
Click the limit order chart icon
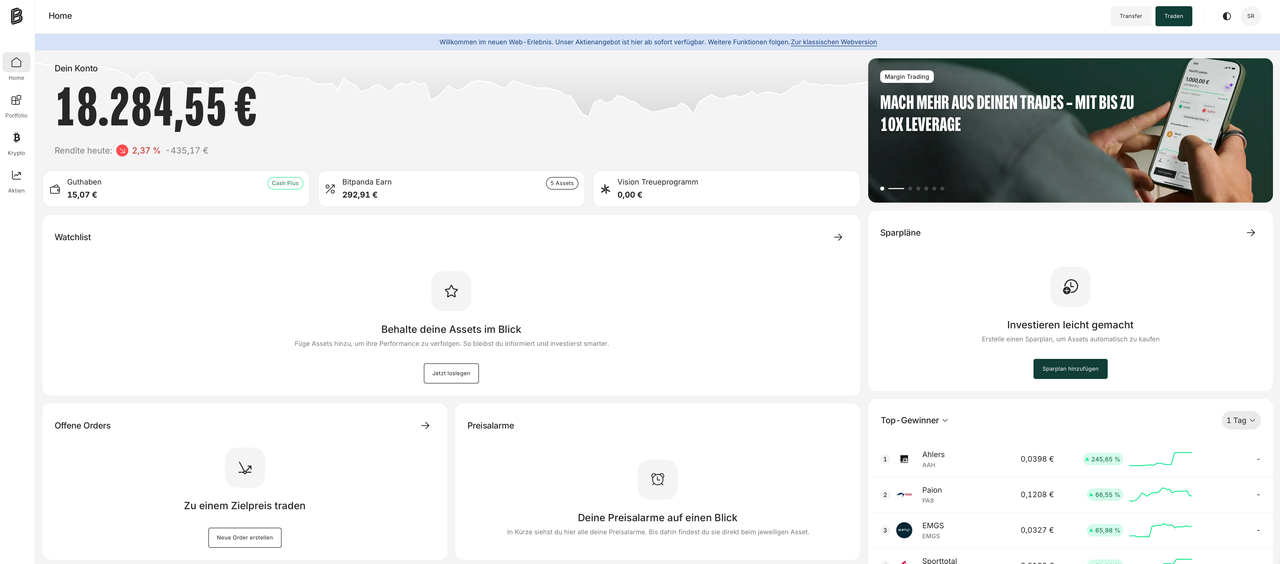245,467
